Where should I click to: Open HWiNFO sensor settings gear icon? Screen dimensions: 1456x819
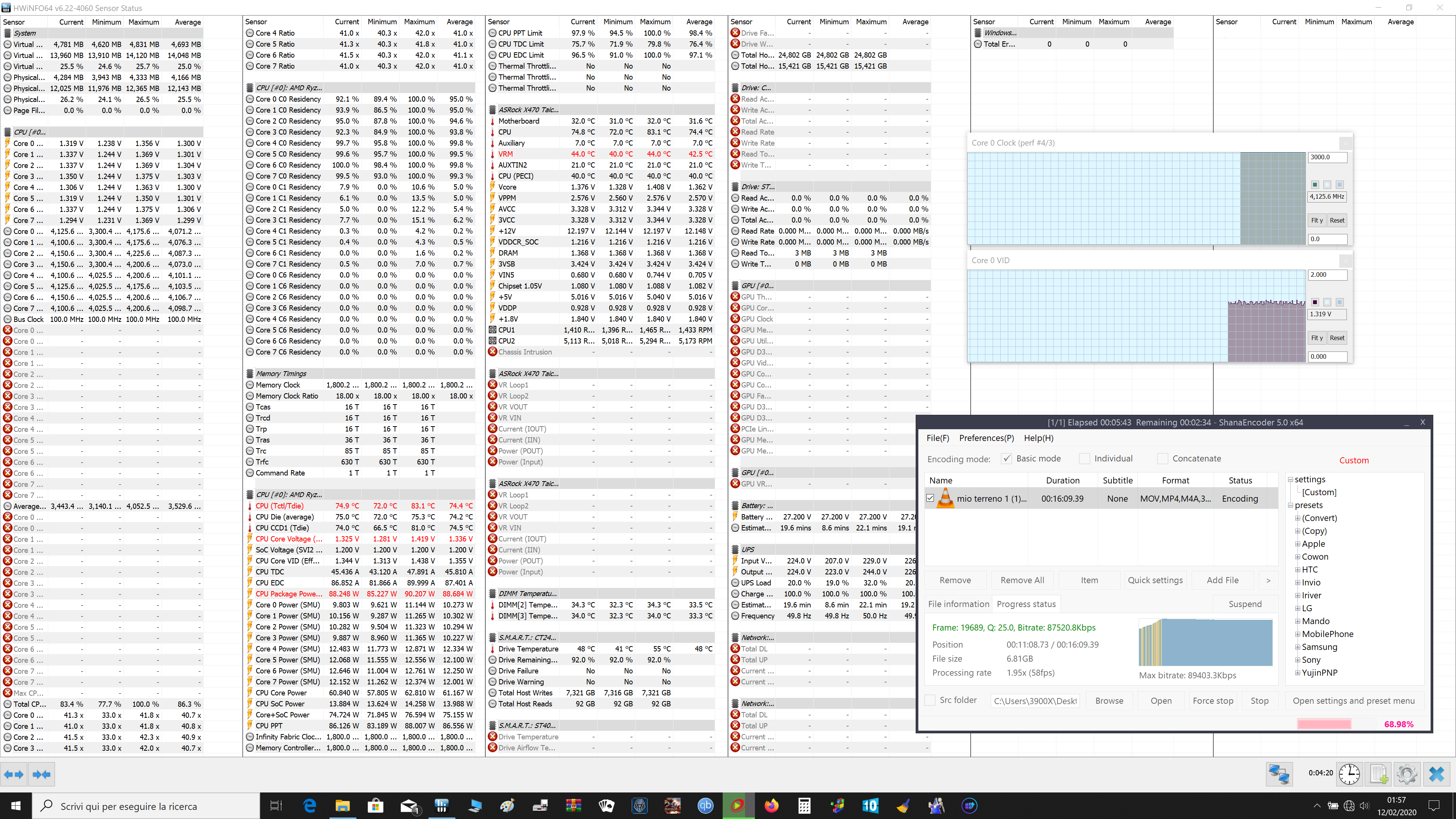[1407, 774]
